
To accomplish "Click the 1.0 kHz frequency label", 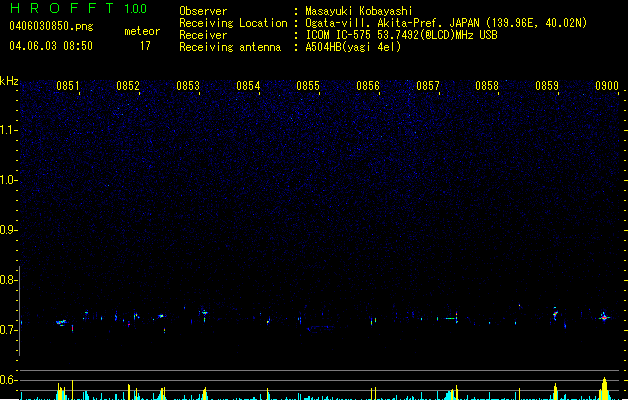I will tap(8, 180).
